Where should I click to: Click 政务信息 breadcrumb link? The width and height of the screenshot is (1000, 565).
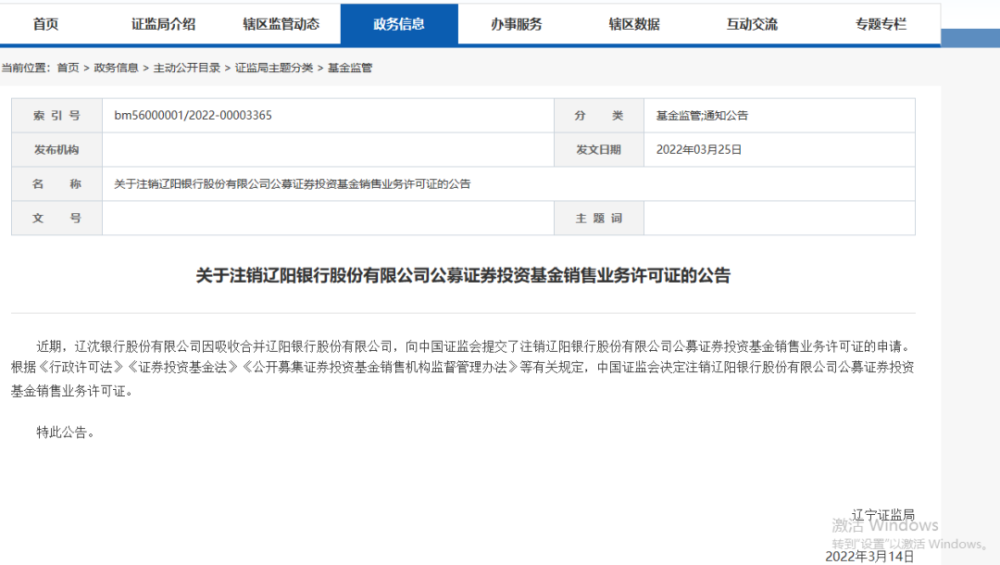coord(116,68)
